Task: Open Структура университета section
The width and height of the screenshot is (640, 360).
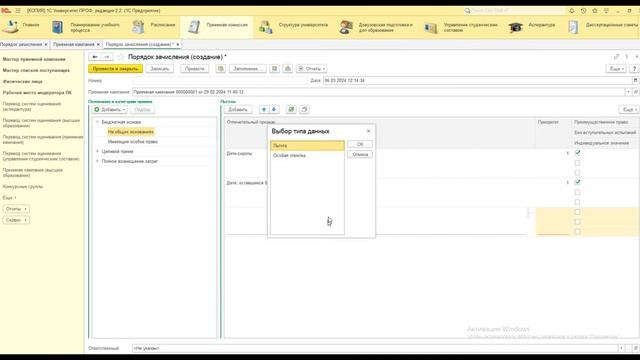Action: (293, 27)
